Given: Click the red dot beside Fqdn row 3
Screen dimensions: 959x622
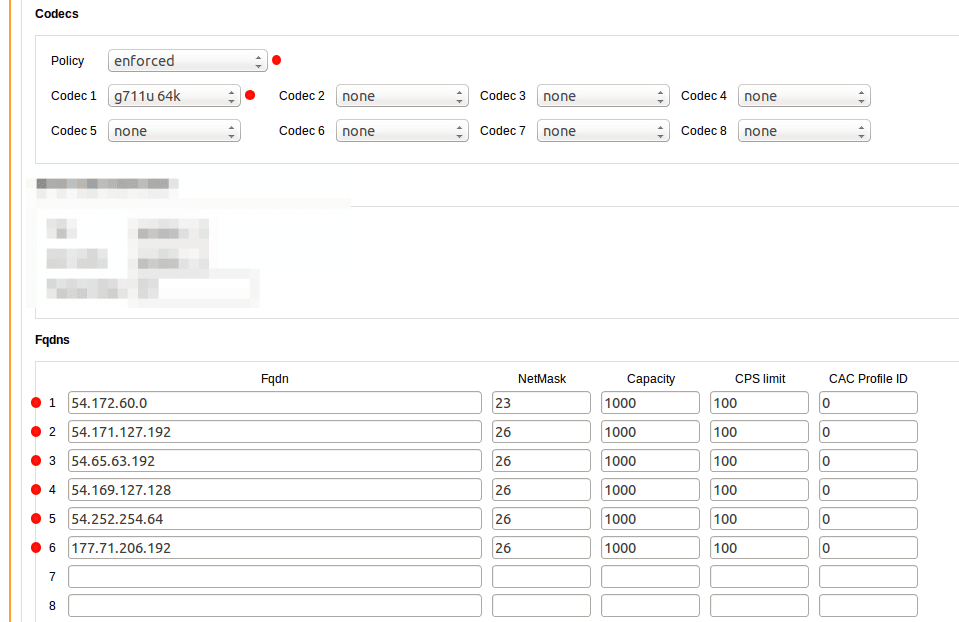Looking at the screenshot, I should point(36,460).
